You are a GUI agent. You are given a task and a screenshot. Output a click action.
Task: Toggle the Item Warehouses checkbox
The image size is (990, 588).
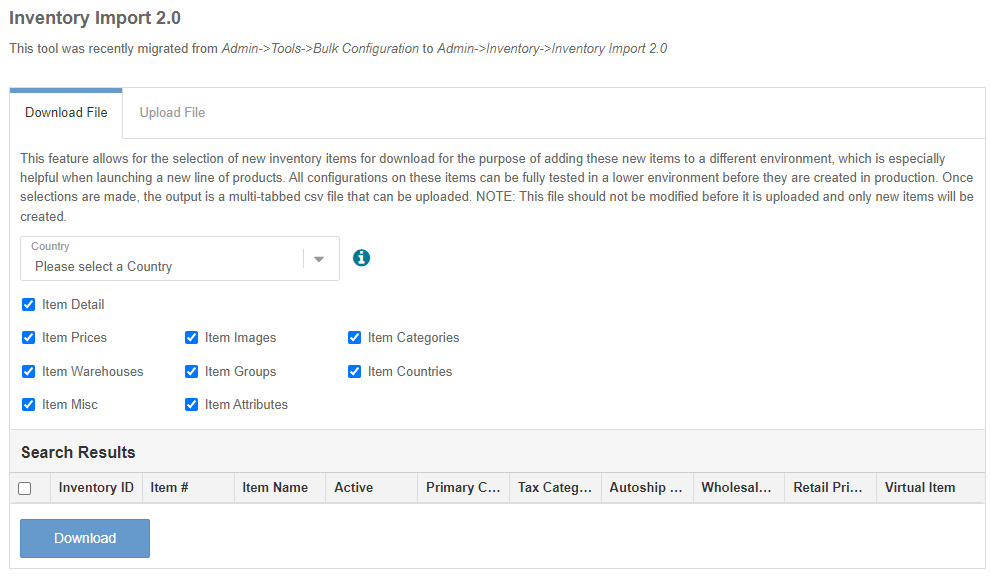[x=29, y=372]
